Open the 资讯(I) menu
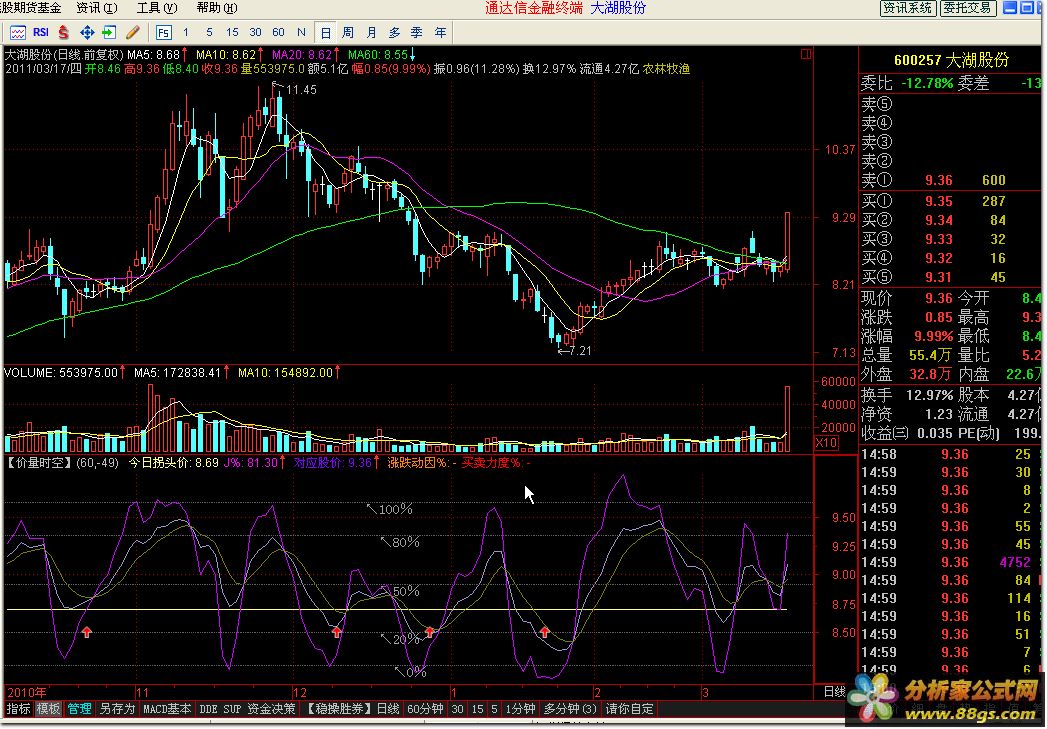The width and height of the screenshot is (1047, 729). coord(97,8)
